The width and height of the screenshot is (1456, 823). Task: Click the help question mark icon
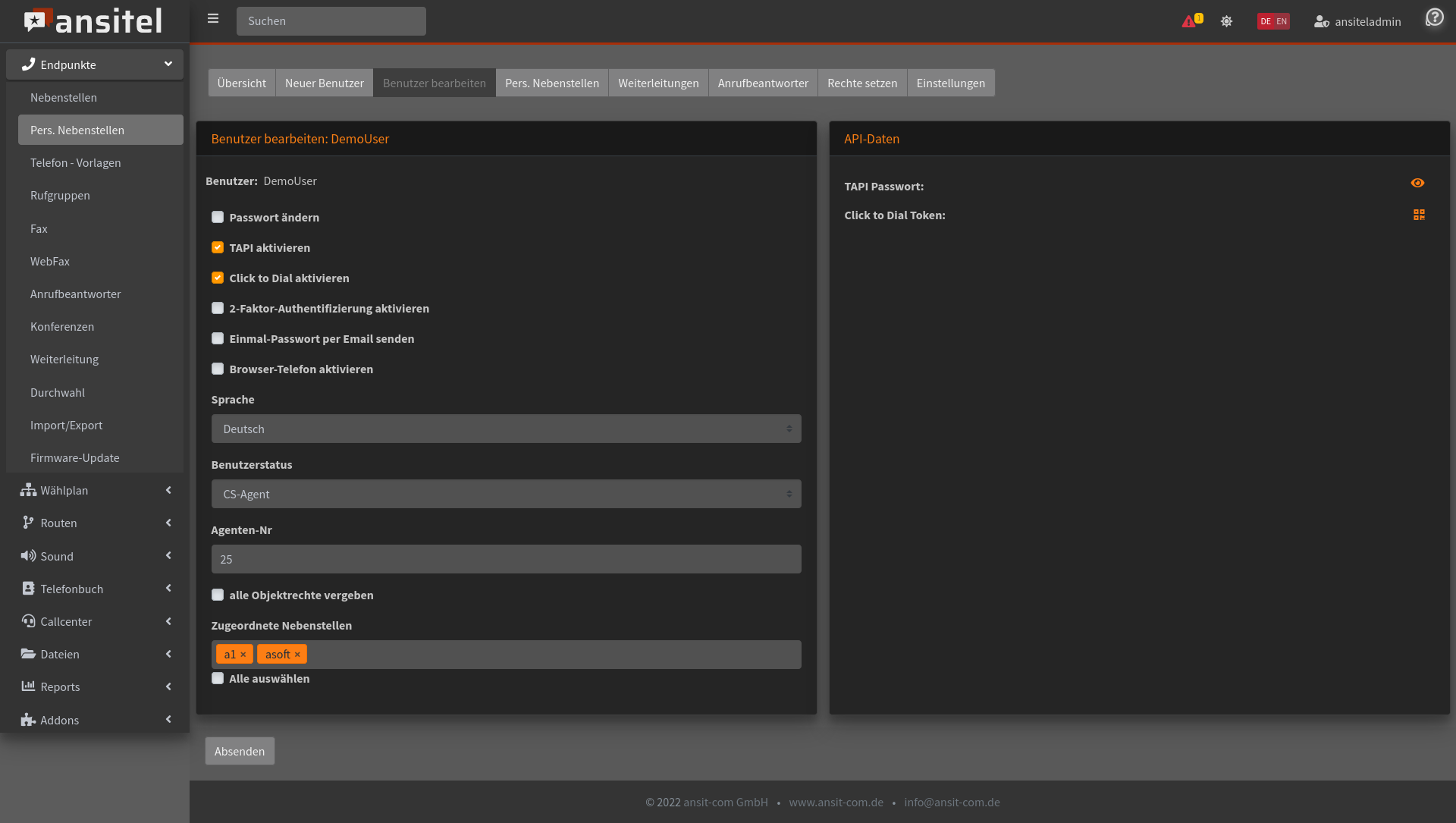[x=1434, y=17]
